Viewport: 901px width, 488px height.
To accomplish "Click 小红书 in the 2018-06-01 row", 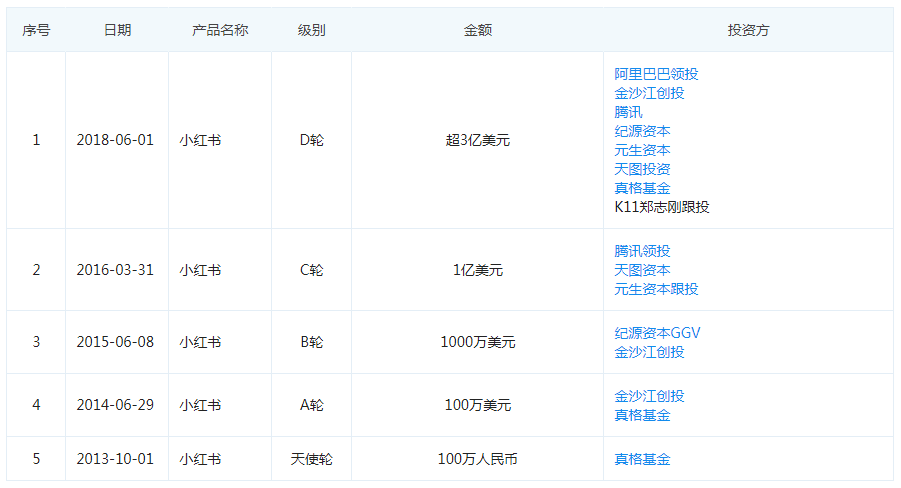I will [x=200, y=140].
